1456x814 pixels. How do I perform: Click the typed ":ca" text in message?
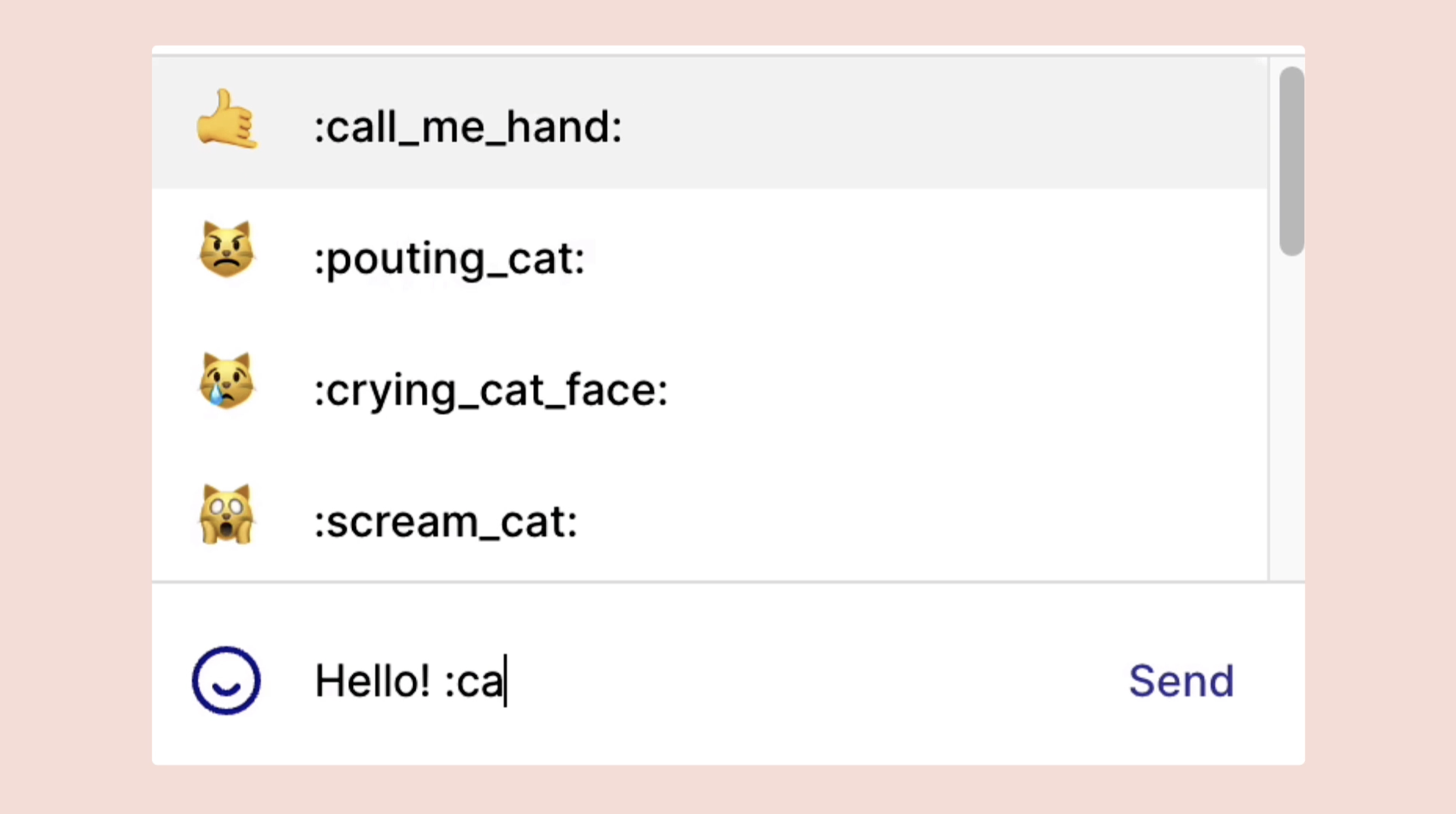474,682
